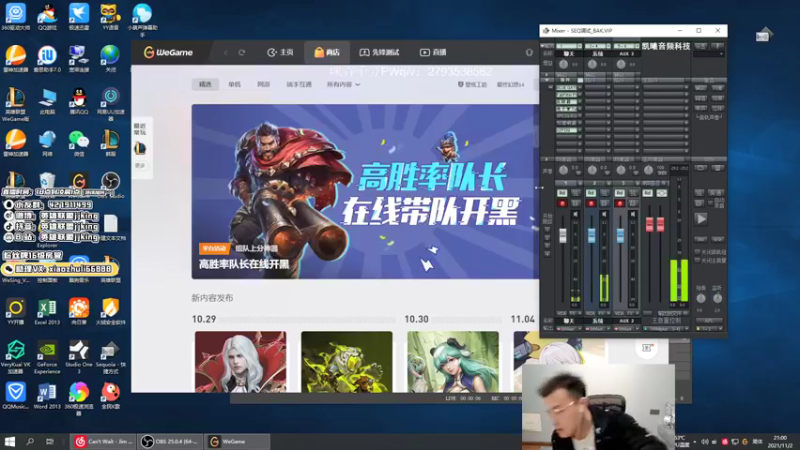Open the Studio One 3 desktop shortcut
The height and width of the screenshot is (450, 800).
coord(79,356)
